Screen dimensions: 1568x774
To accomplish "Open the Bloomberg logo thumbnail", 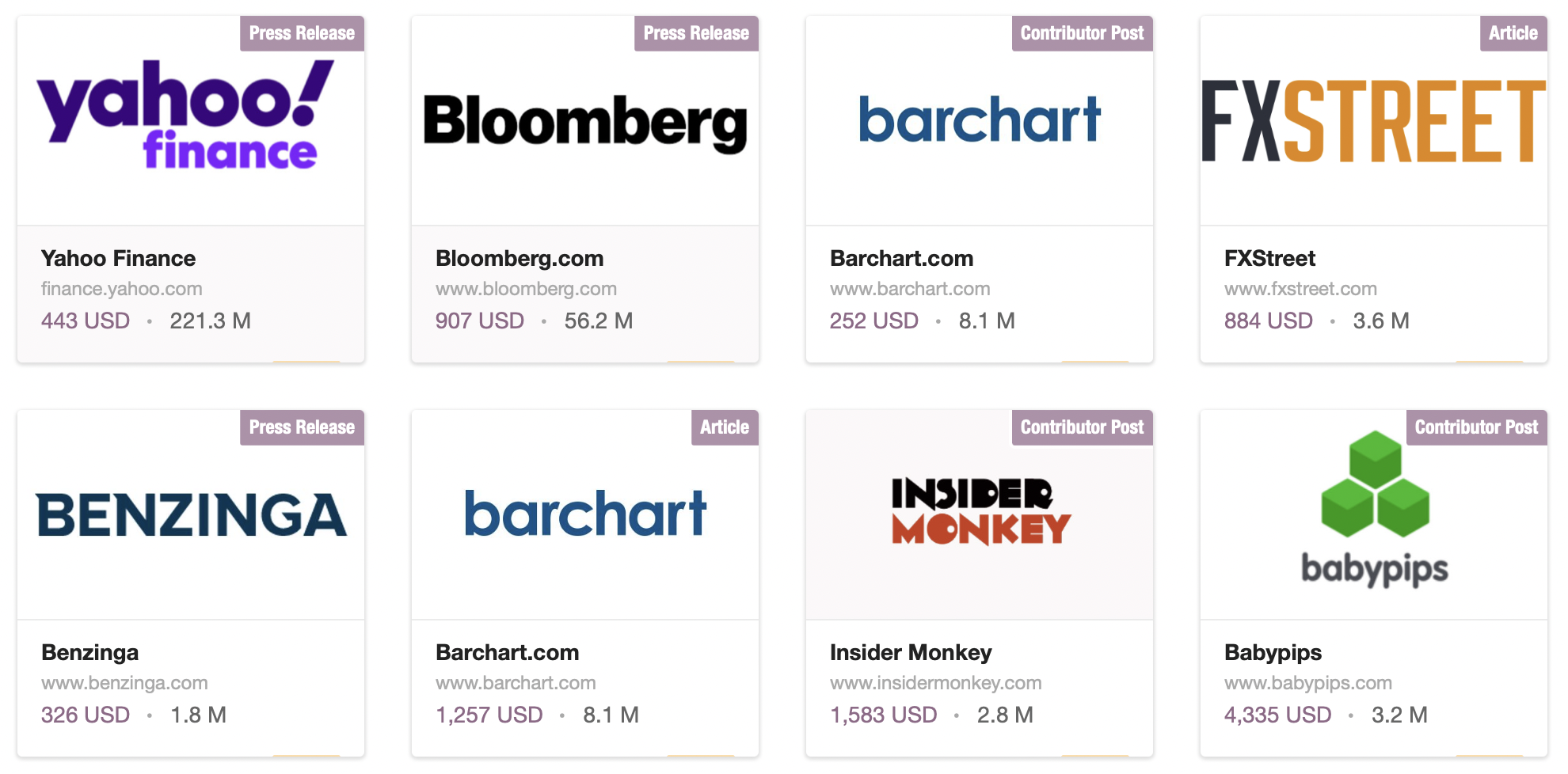I will tap(585, 123).
